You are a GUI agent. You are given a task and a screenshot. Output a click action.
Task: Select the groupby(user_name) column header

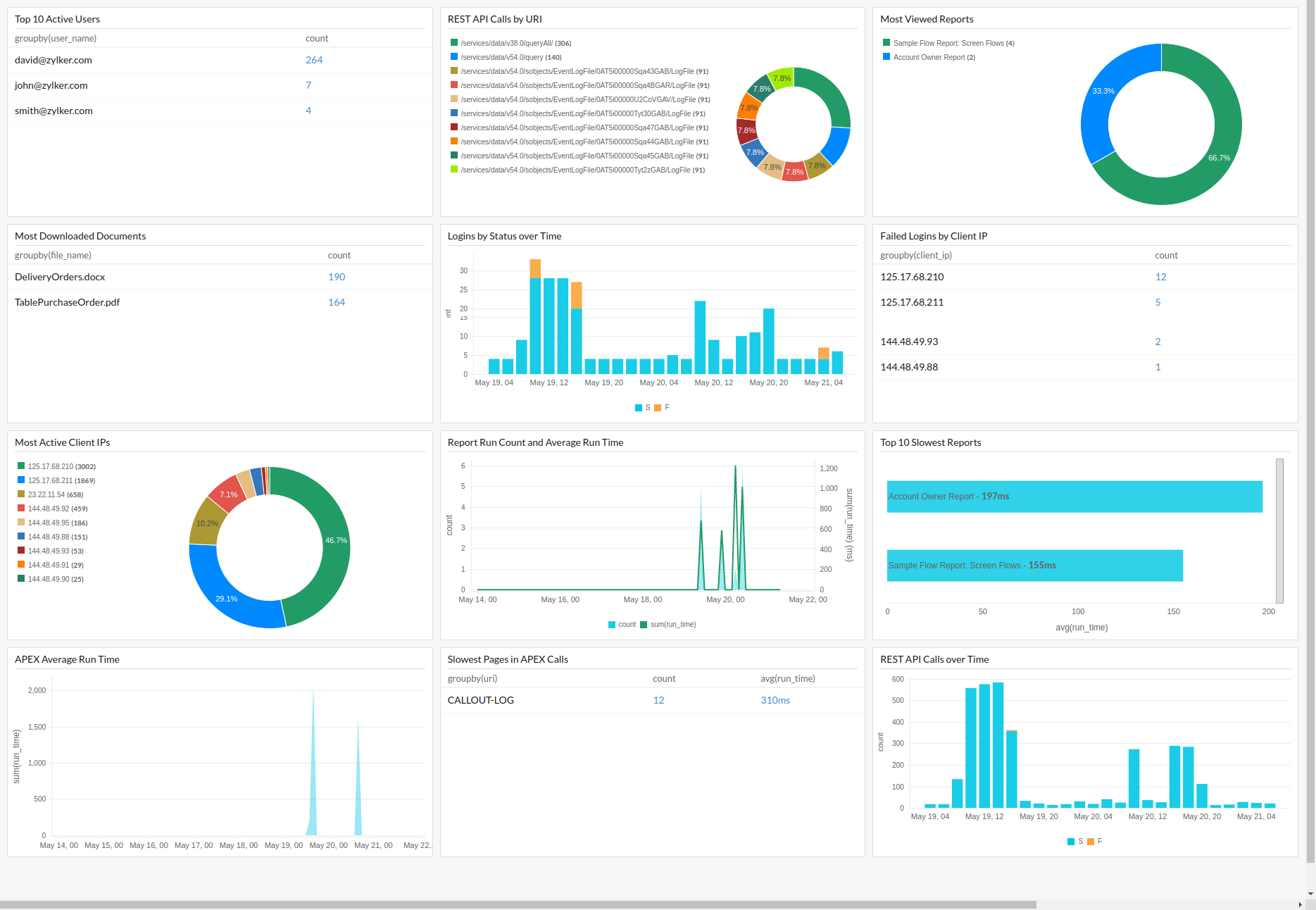tap(56, 38)
